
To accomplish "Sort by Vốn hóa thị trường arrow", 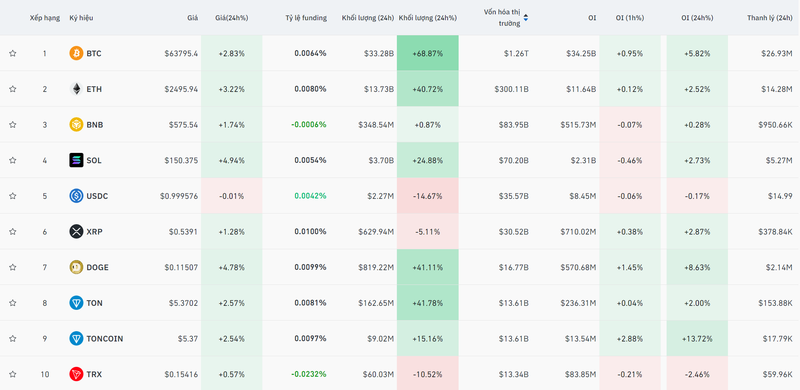I will [x=526, y=18].
